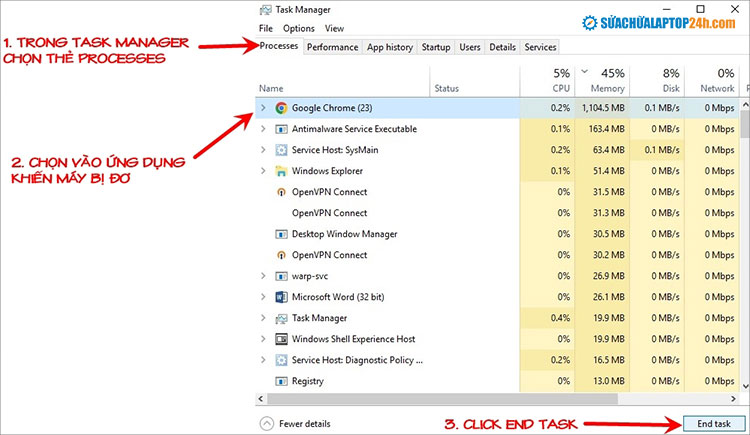Click the Windows Shell Experience Host icon
750x435 pixels.
click(x=281, y=339)
